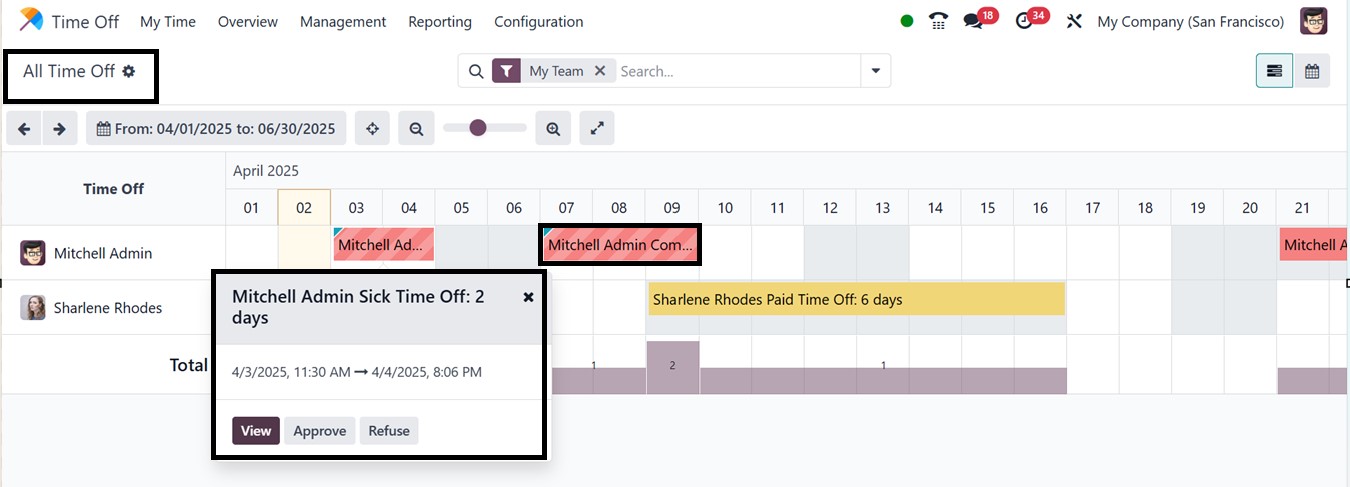Zoom out the Gantt timeline
Viewport: 1350px width, 487px height.
click(x=416, y=128)
